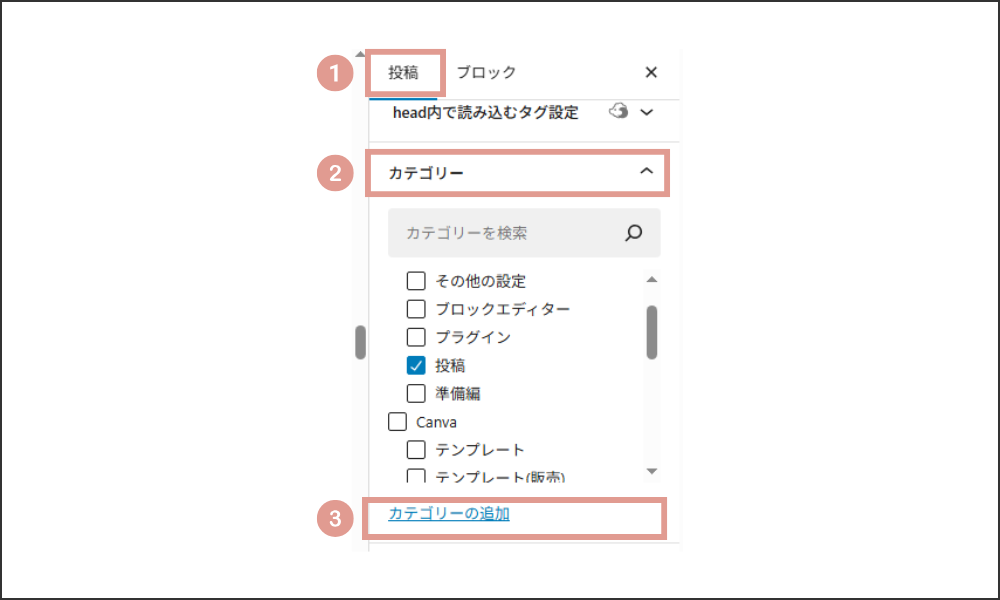Uncheck the 投稿 category checkbox
Viewport: 1000px width, 600px height.
click(416, 365)
